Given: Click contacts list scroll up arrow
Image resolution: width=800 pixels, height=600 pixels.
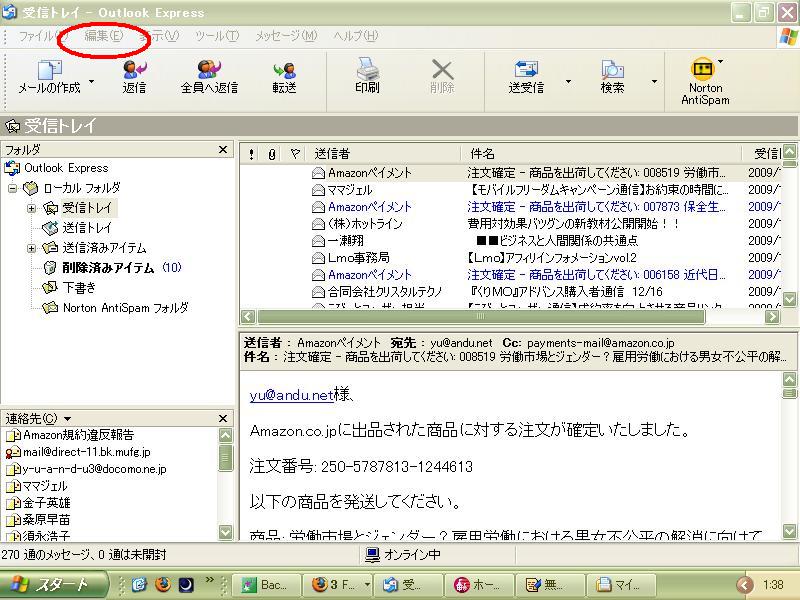Looking at the screenshot, I should tap(225, 435).
